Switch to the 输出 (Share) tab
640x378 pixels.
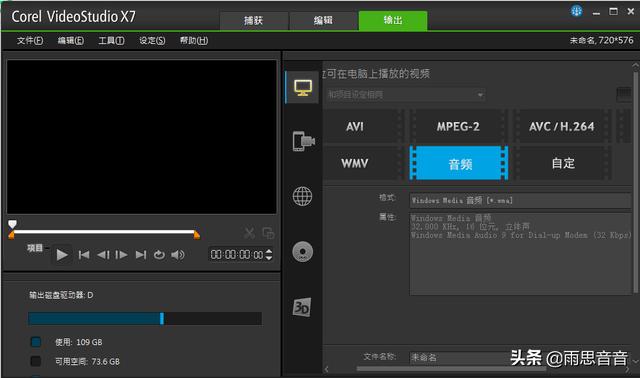click(393, 20)
